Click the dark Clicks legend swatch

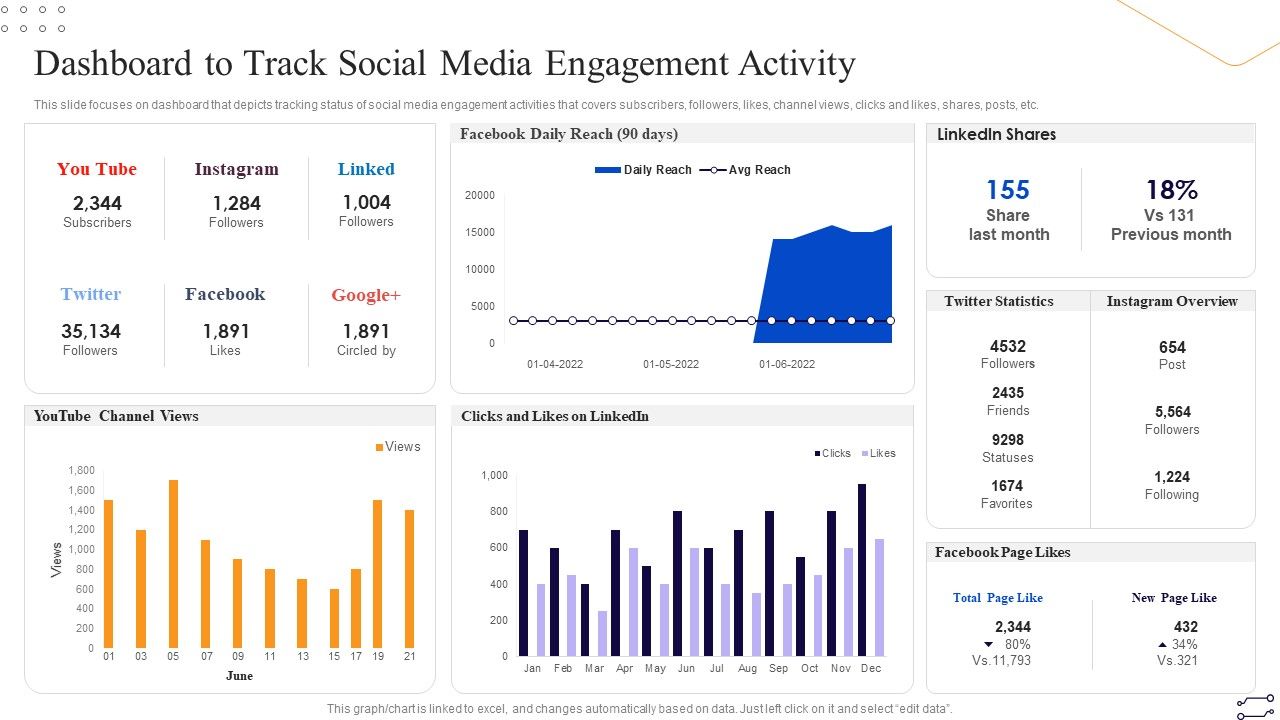[817, 453]
